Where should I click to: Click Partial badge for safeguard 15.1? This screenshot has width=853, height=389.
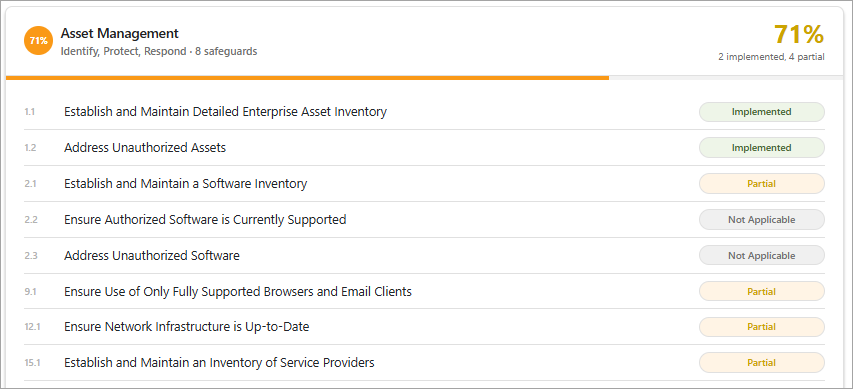pyautogui.click(x=762, y=363)
